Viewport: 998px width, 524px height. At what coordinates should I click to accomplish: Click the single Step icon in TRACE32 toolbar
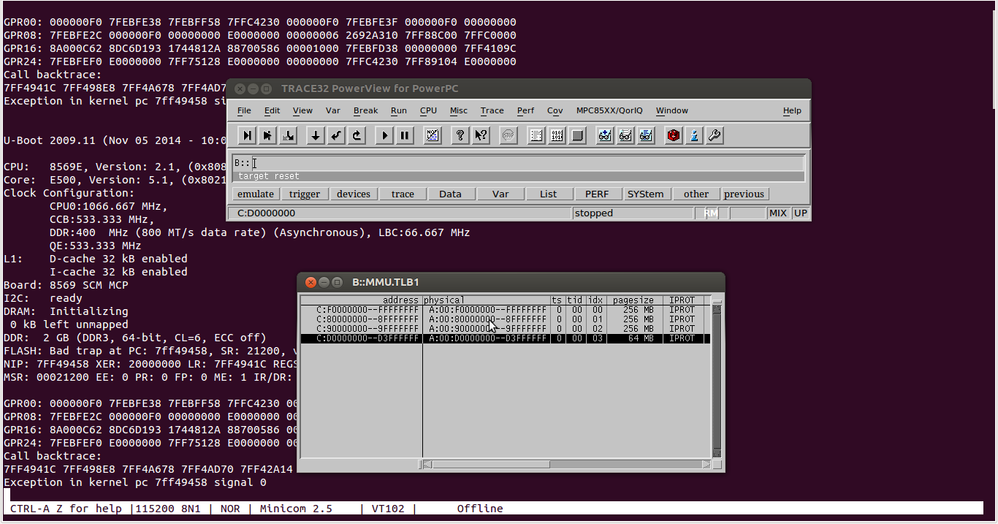click(x=247, y=135)
